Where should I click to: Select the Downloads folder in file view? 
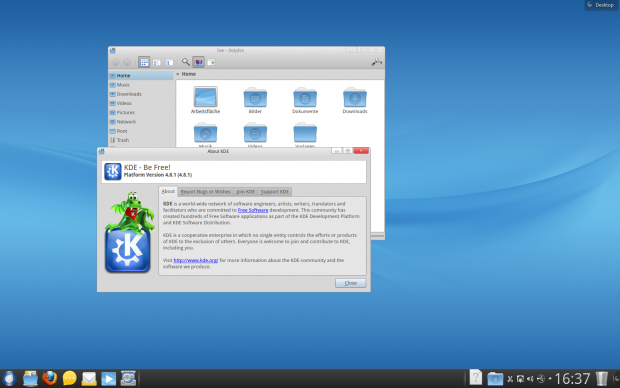(355, 97)
